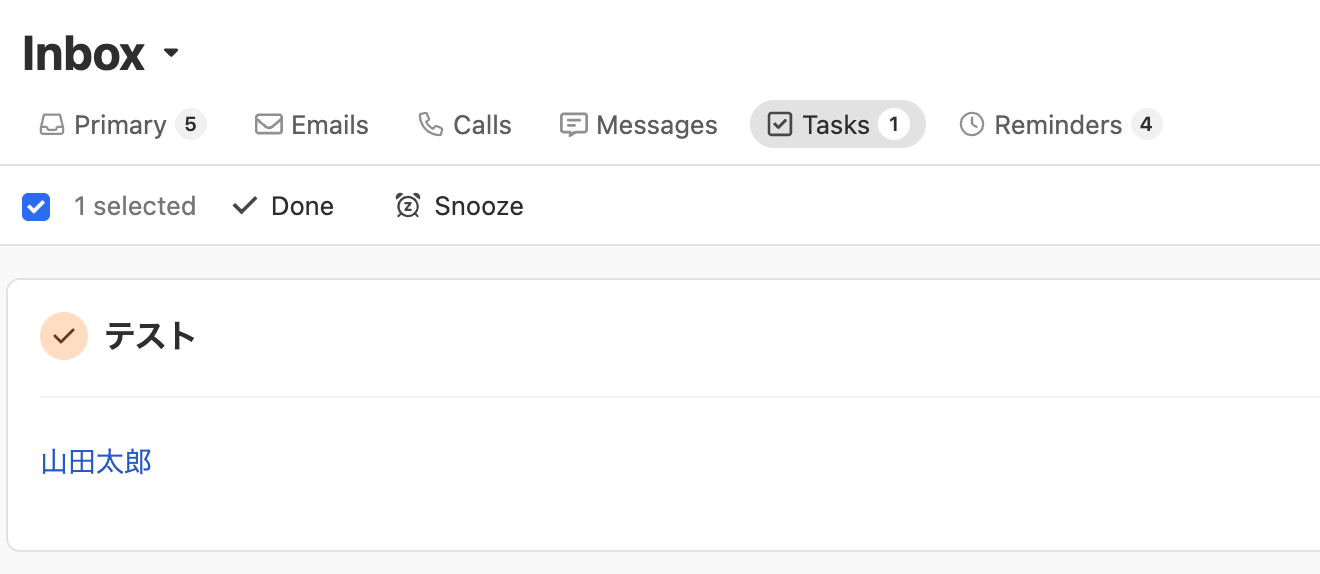The height and width of the screenshot is (574, 1320).
Task: Click the Reminders count badge 4
Action: 1146,125
